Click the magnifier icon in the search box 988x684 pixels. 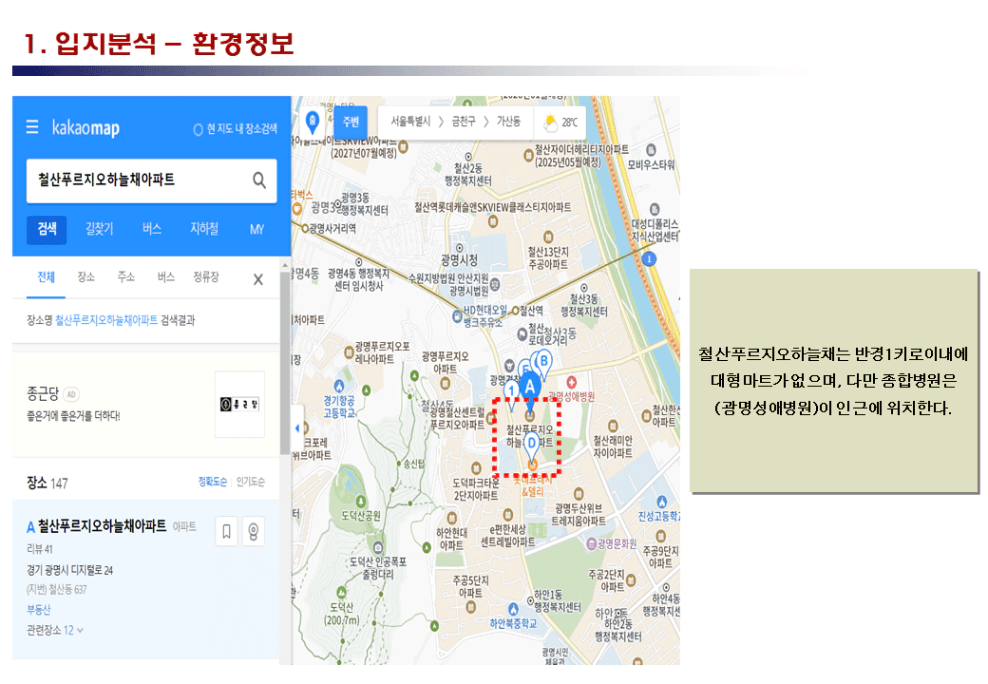pyautogui.click(x=259, y=180)
